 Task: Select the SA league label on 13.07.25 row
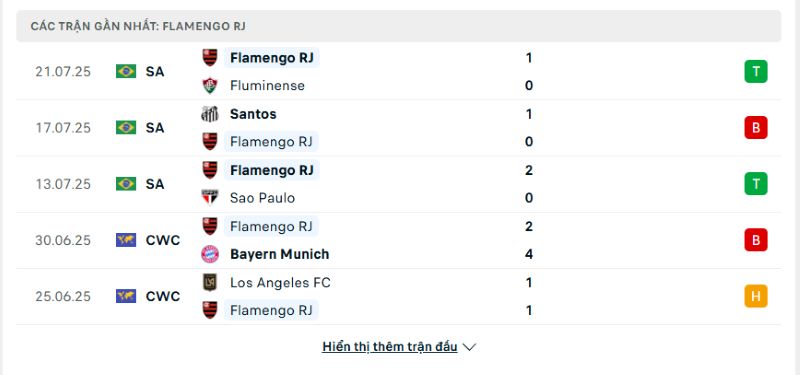point(155,184)
